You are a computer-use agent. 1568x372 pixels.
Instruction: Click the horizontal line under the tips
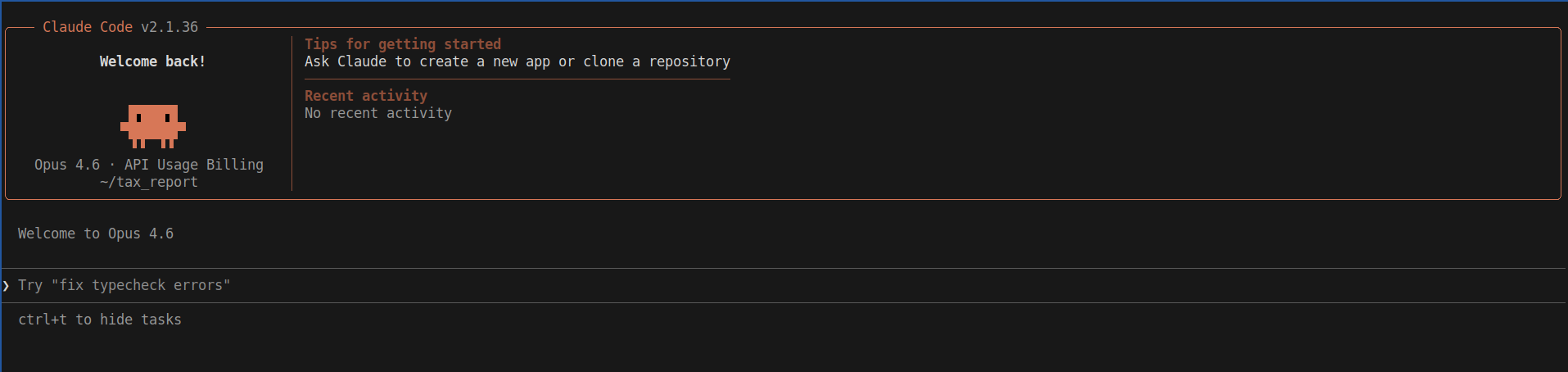click(517, 79)
